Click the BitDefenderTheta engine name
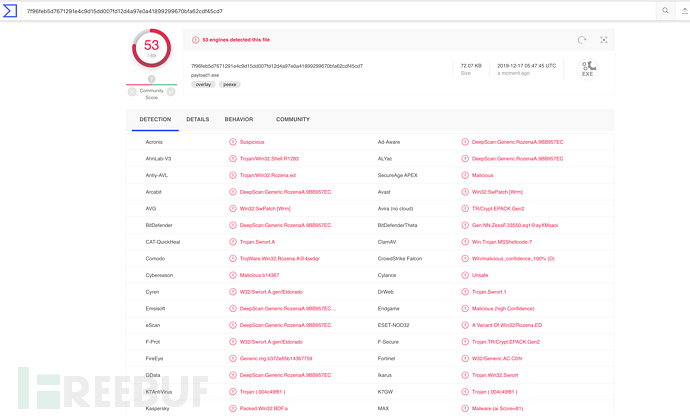The height and width of the screenshot is (416, 690). (x=397, y=225)
